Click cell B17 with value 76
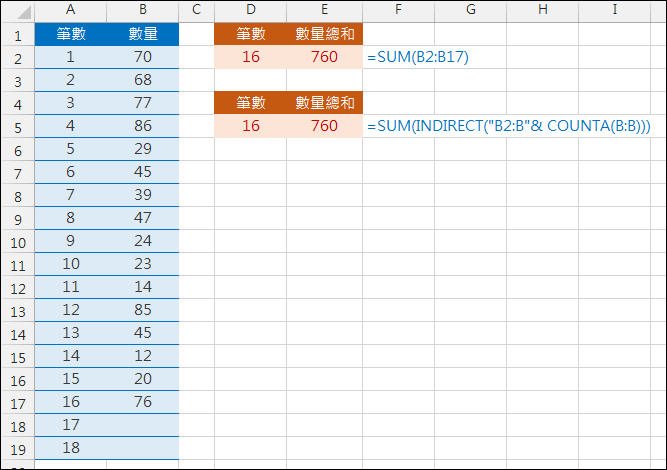The height and width of the screenshot is (470, 667). point(143,402)
